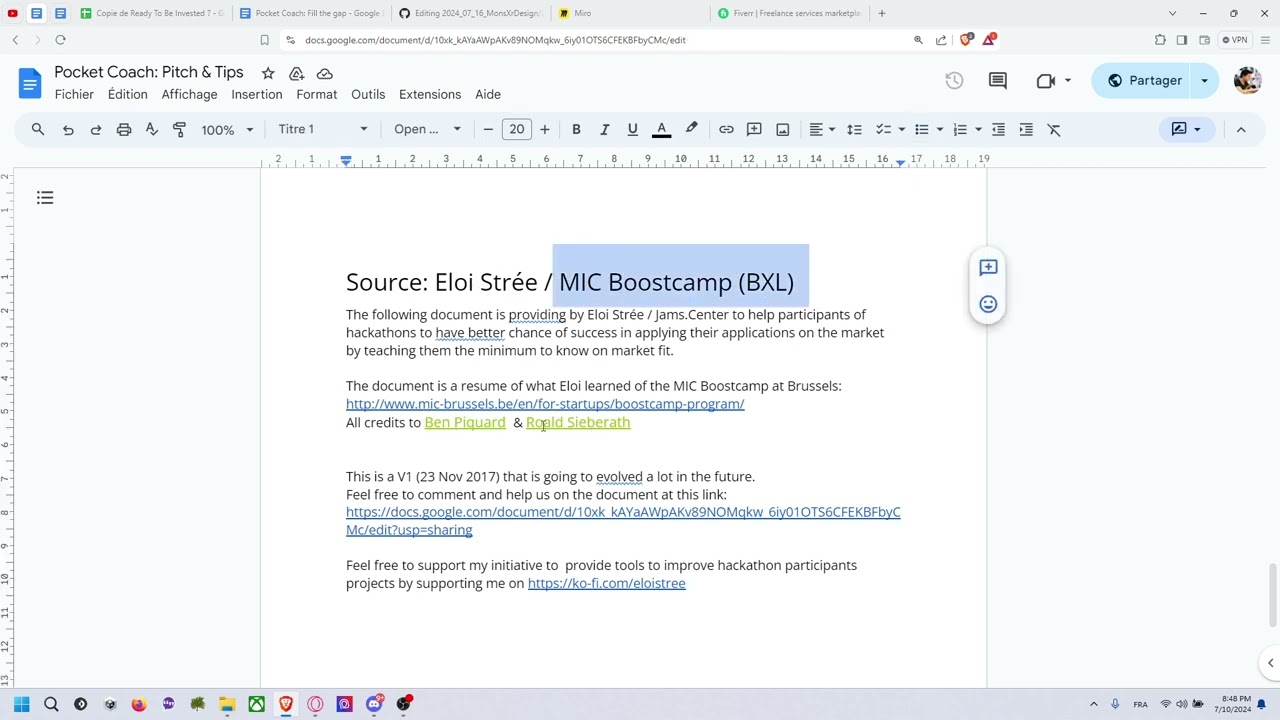Print the document with printer icon
Image resolution: width=1280 pixels, height=720 pixels.
click(124, 129)
